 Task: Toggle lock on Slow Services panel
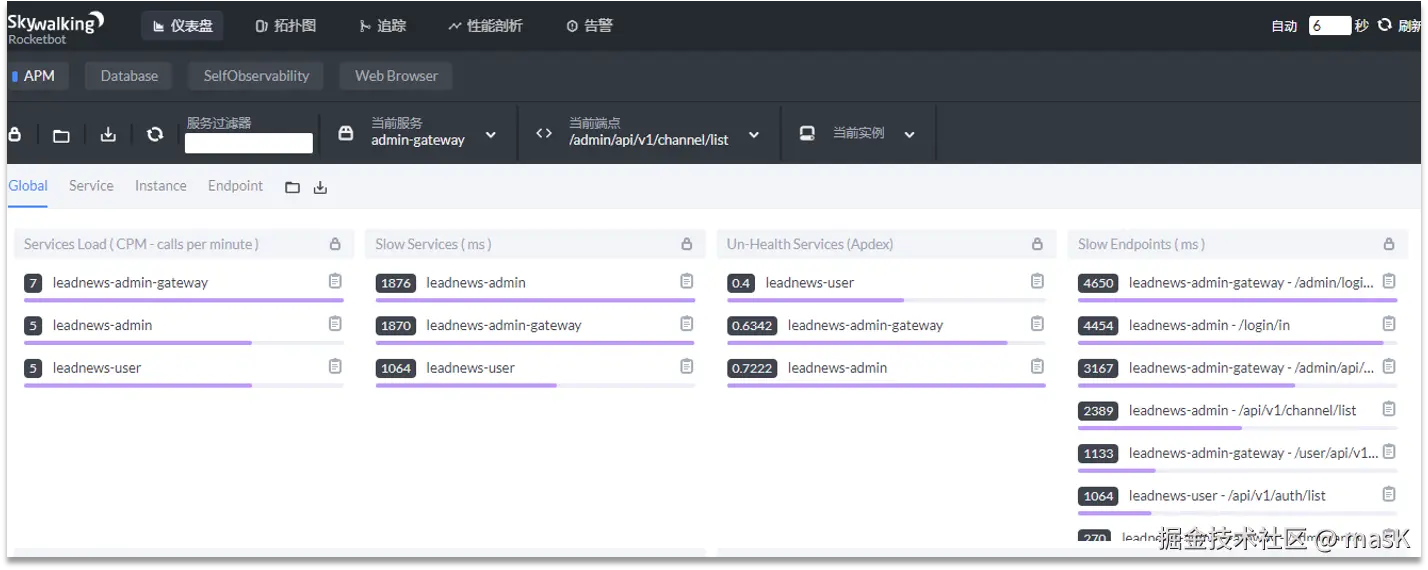pos(686,244)
